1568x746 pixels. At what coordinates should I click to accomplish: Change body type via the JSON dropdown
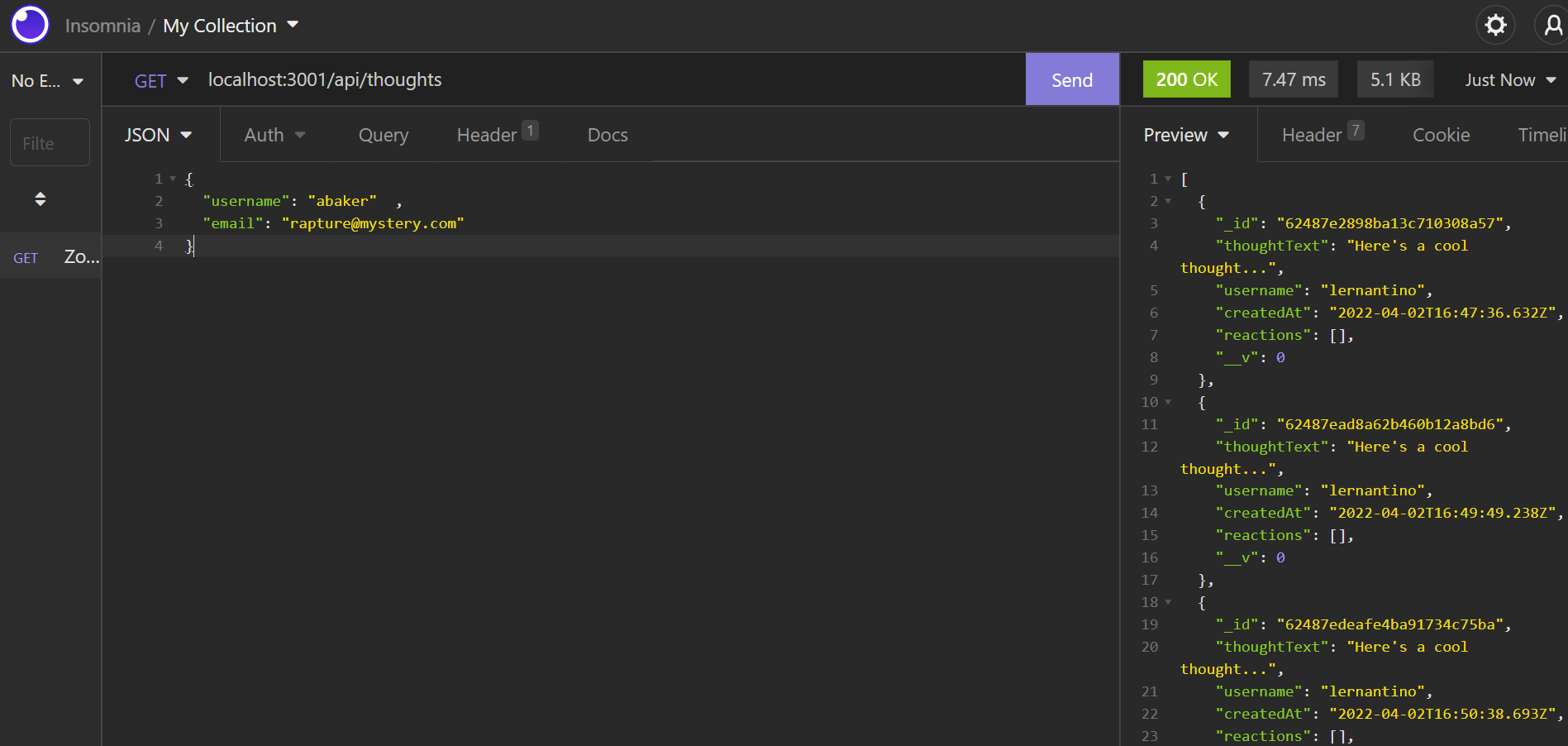pos(159,134)
